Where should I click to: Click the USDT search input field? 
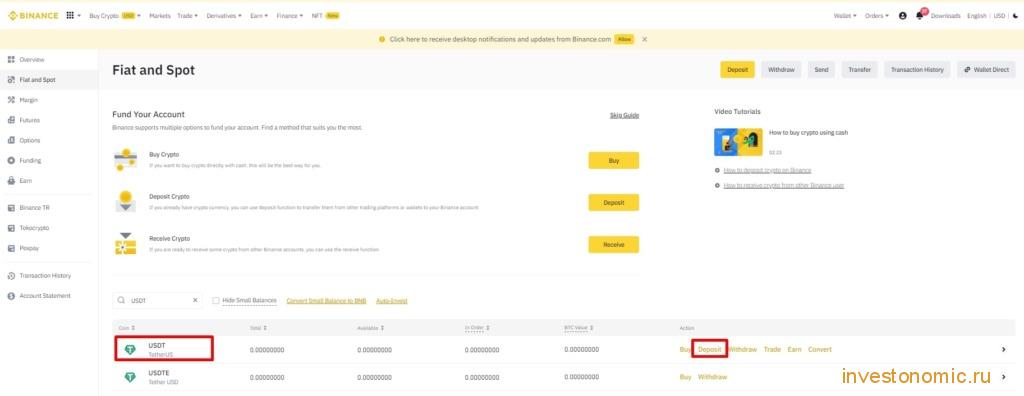(x=157, y=301)
